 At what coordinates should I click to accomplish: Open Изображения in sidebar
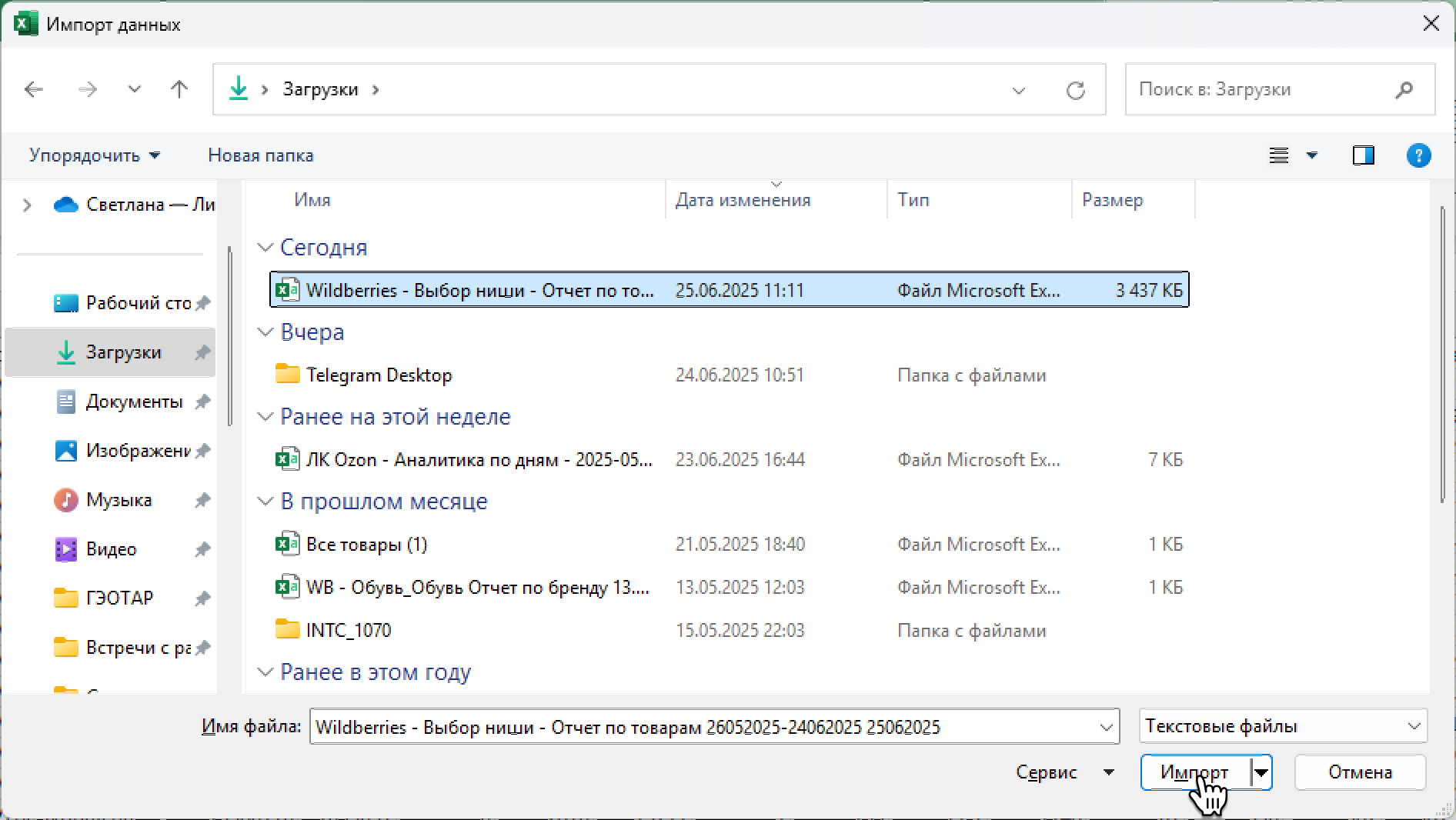(x=123, y=451)
